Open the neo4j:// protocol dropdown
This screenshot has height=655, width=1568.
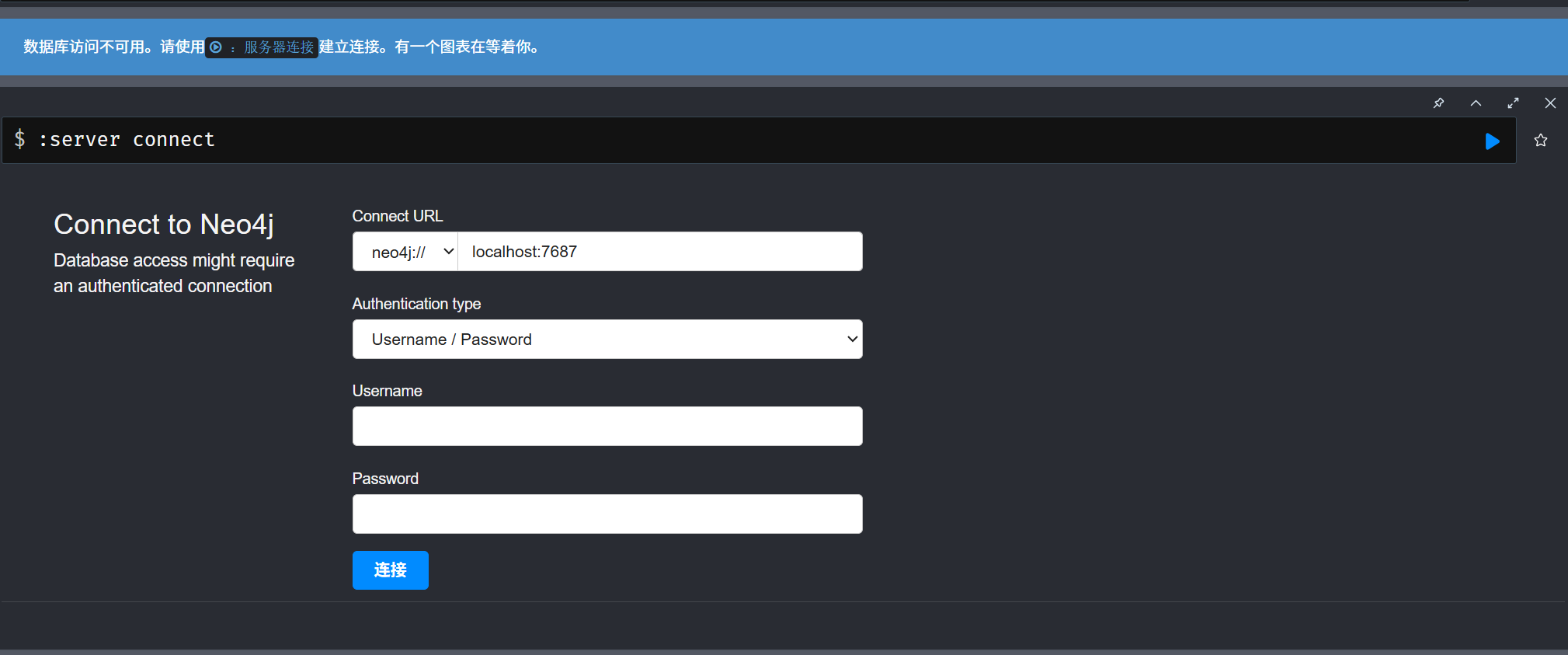405,252
